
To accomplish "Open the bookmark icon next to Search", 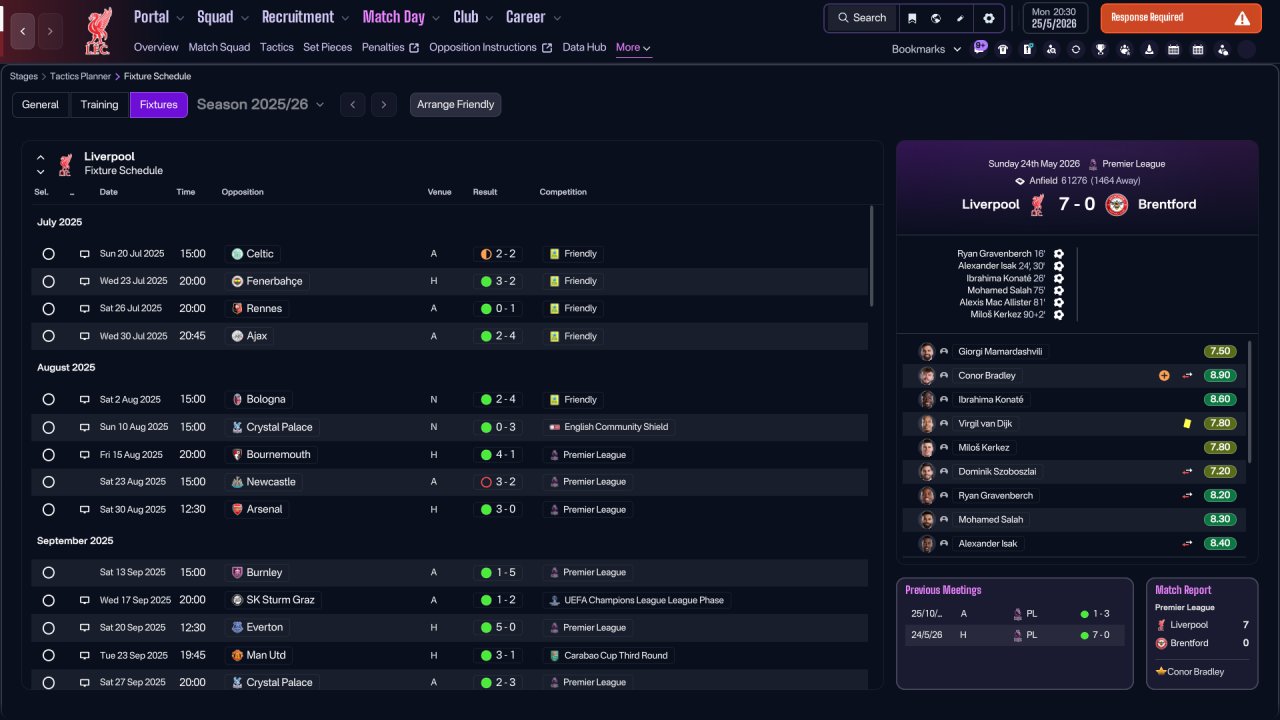I will (x=911, y=18).
